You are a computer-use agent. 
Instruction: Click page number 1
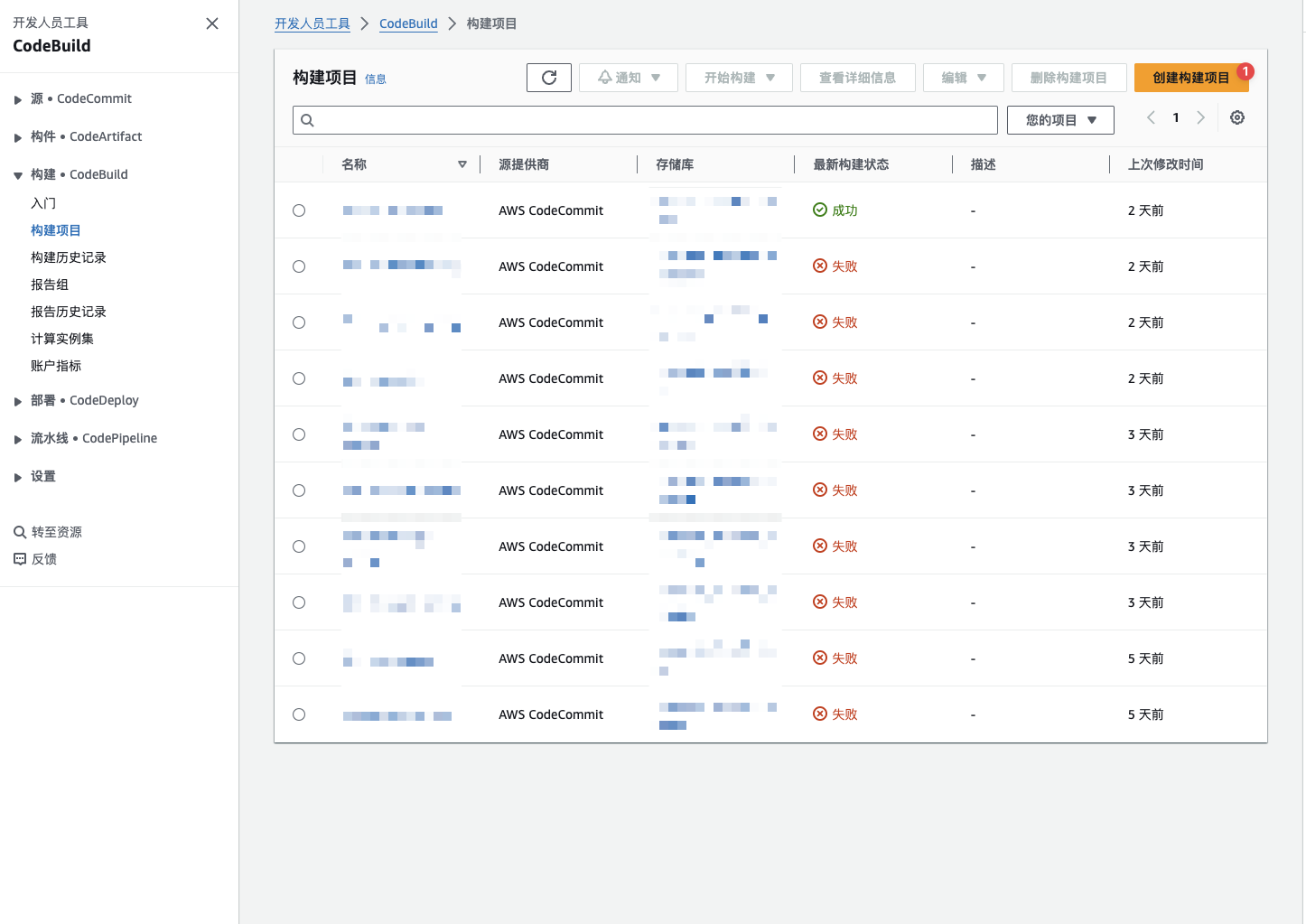point(1176,117)
